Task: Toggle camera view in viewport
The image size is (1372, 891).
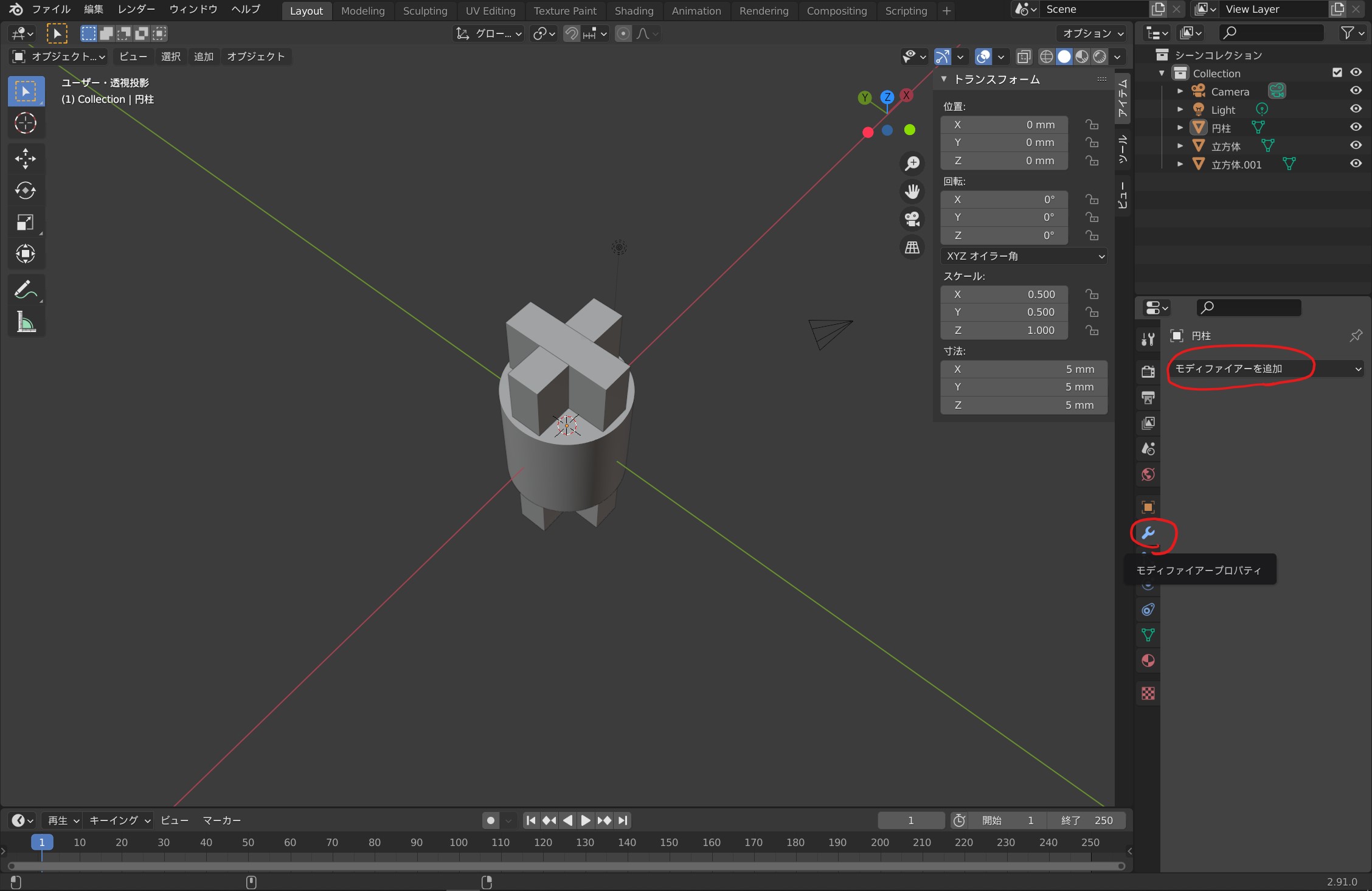Action: coord(912,219)
